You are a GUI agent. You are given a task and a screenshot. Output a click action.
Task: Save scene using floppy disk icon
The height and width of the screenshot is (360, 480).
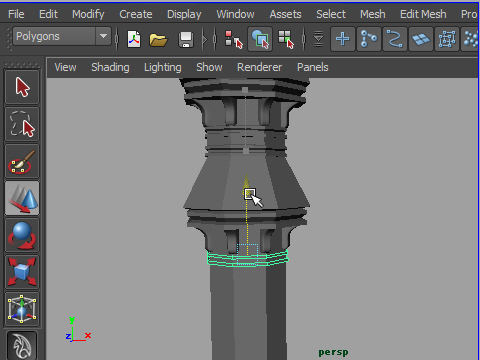click(x=186, y=39)
